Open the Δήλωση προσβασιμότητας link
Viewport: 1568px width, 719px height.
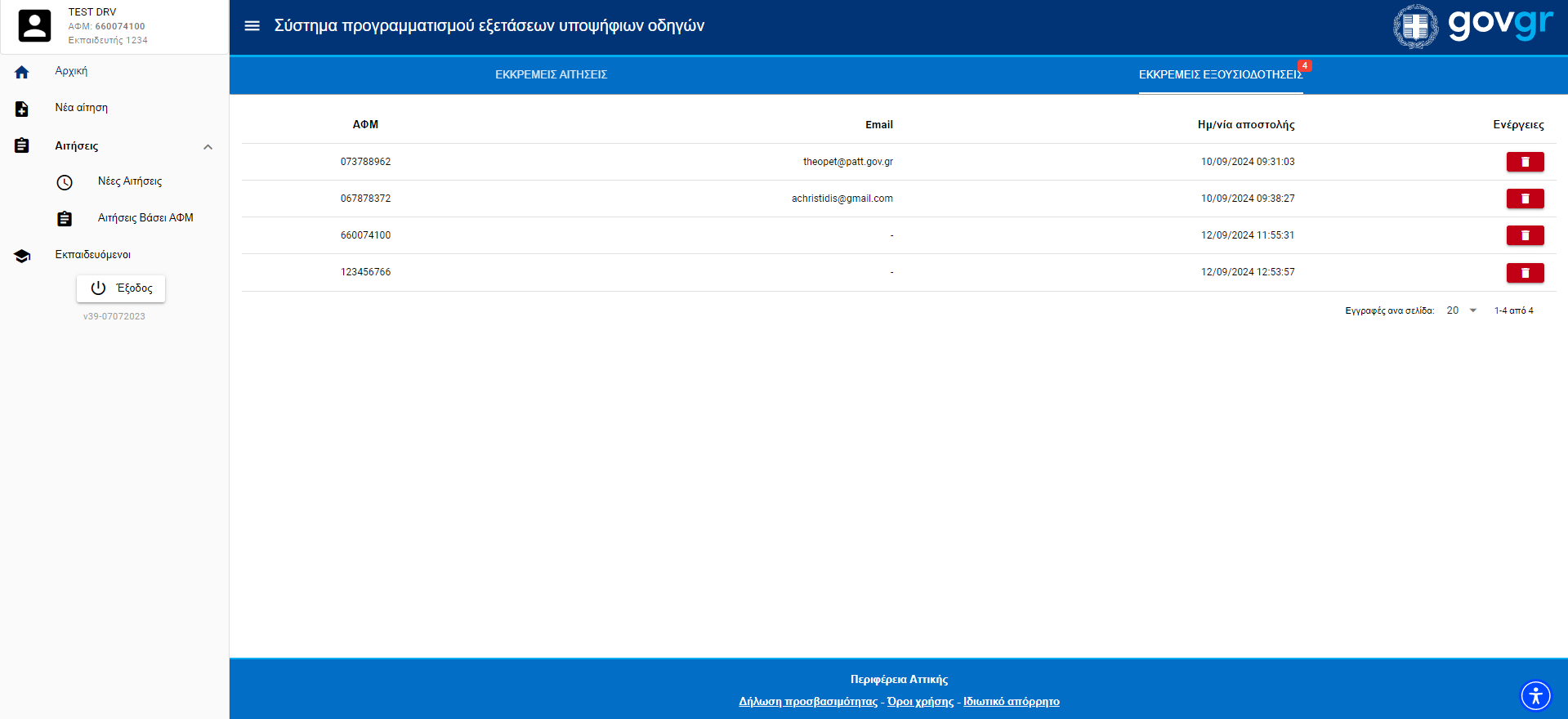807,702
